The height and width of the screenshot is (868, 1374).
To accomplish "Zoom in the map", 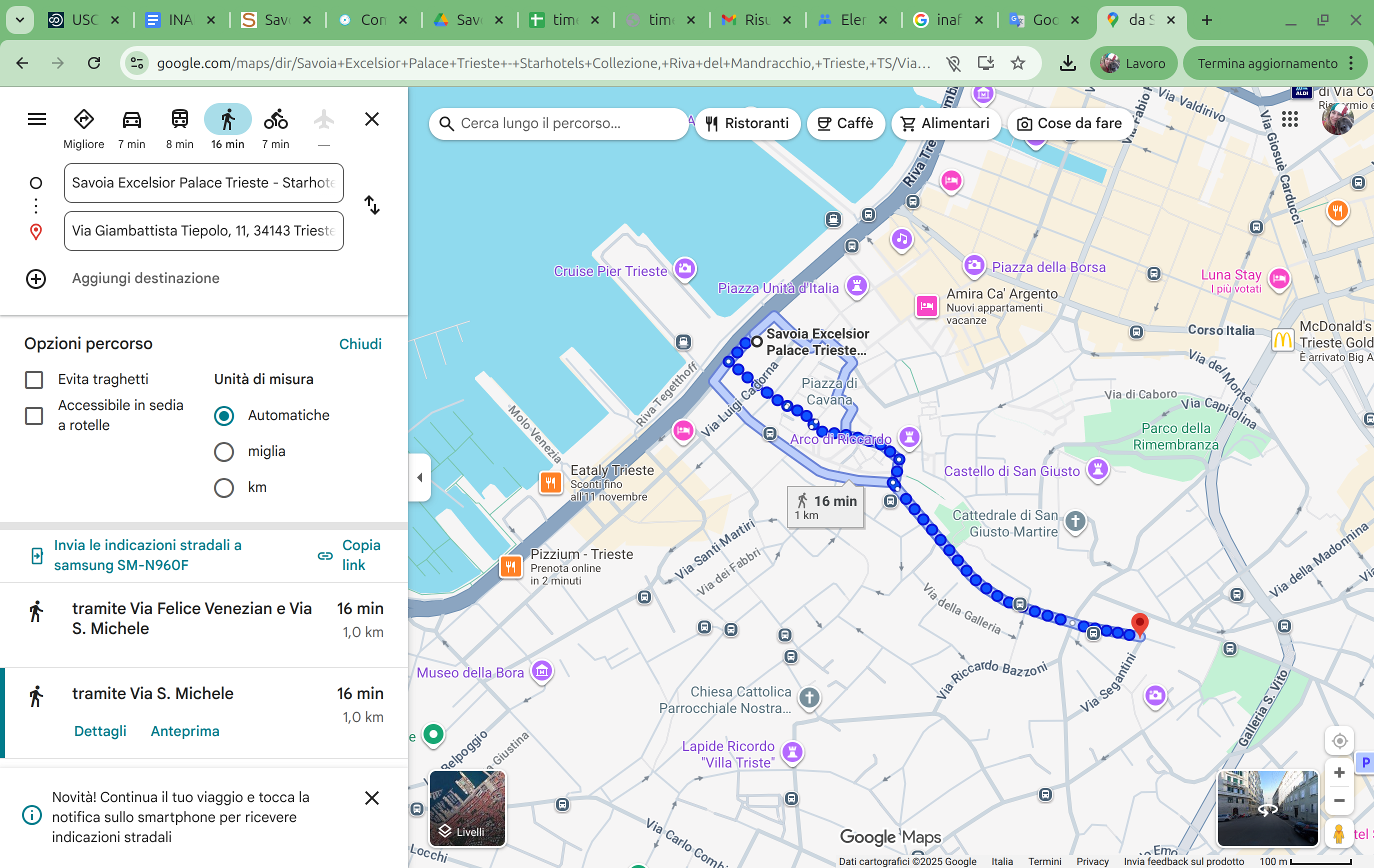I will (1339, 772).
